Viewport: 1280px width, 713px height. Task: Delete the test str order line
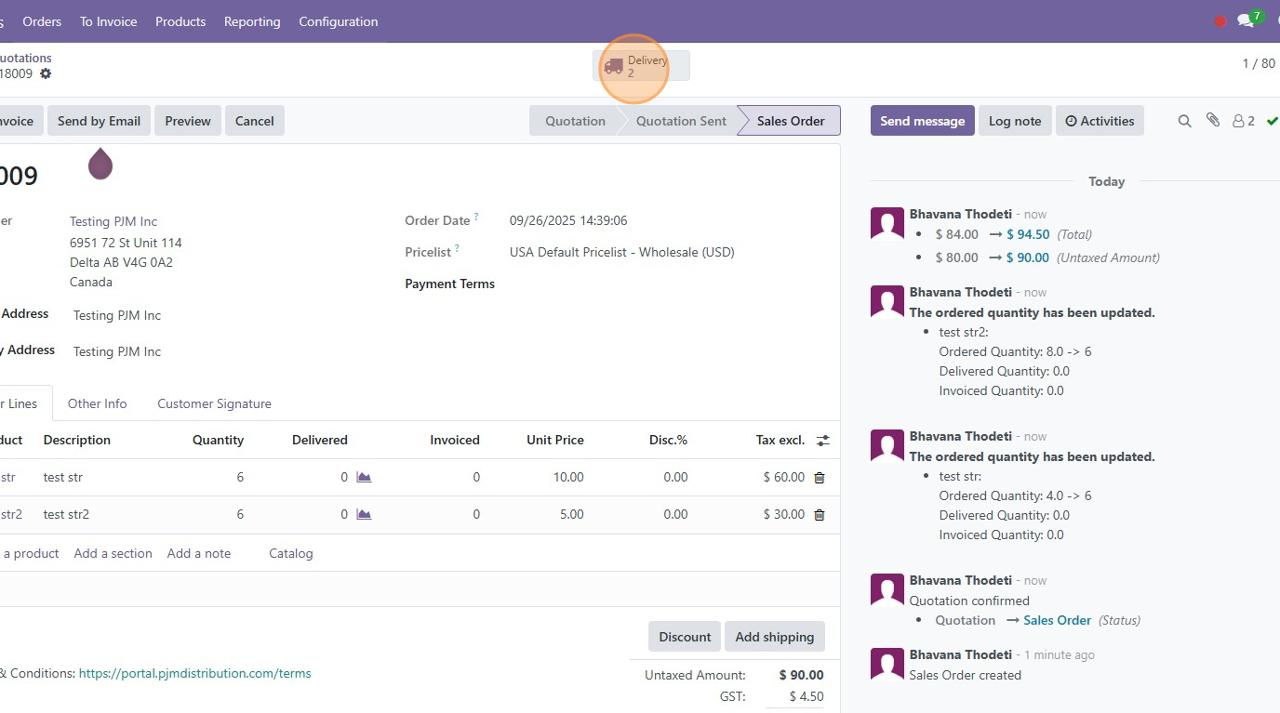coord(819,478)
